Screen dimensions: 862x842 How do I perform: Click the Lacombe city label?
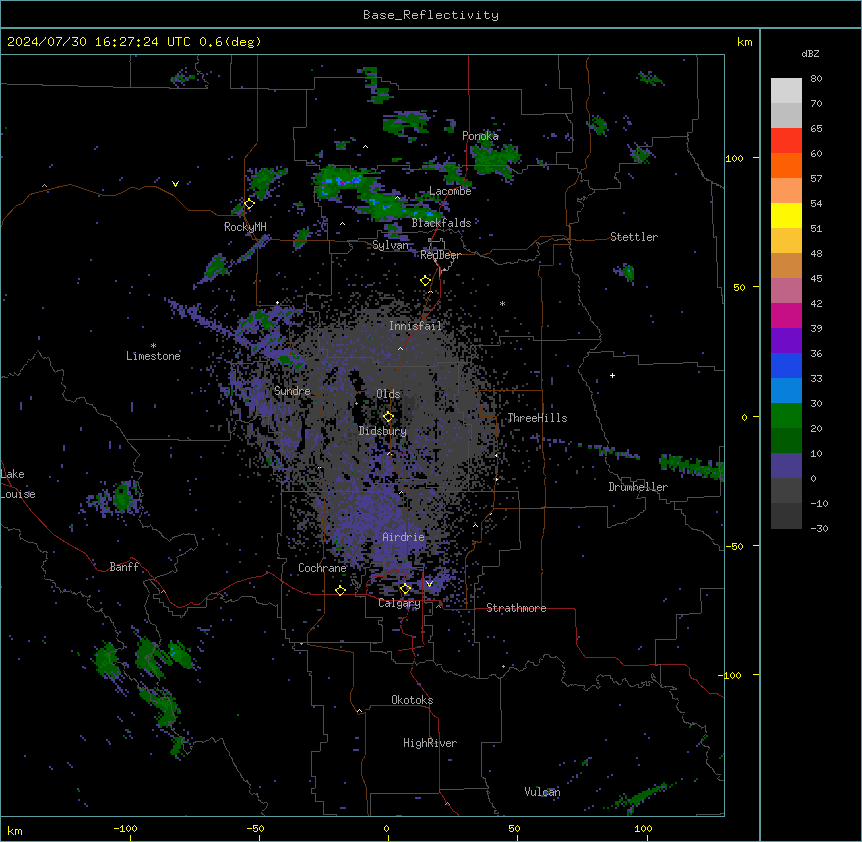[450, 191]
